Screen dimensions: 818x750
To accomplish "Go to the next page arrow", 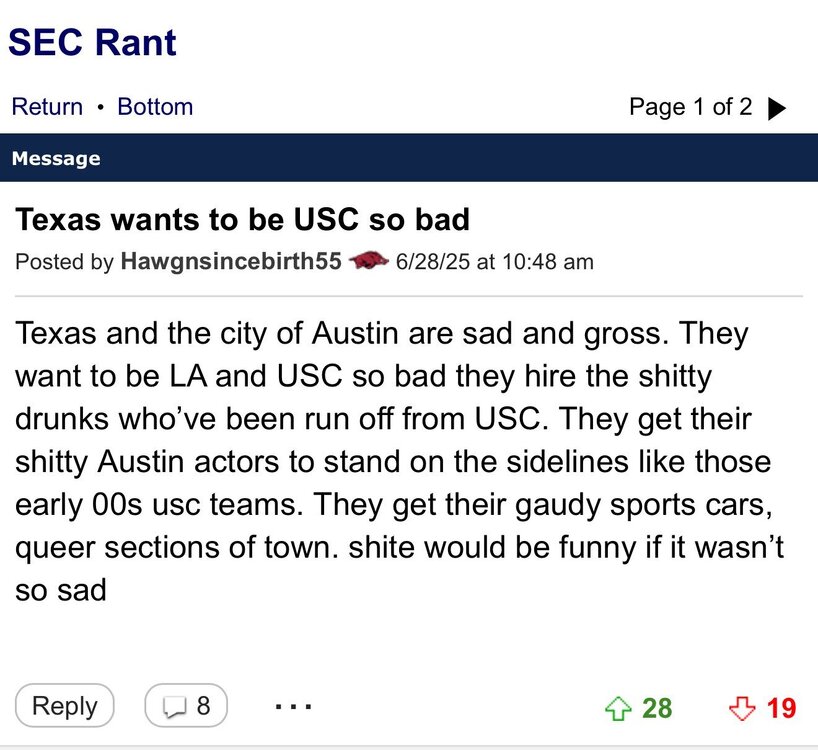I will point(776,108).
